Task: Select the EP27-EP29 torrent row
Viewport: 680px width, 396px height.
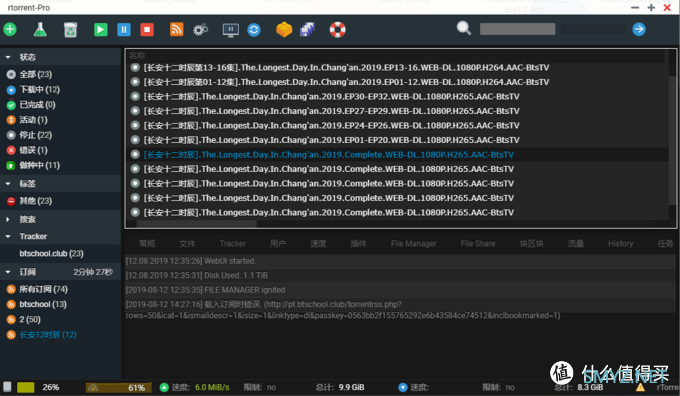Action: (397, 111)
